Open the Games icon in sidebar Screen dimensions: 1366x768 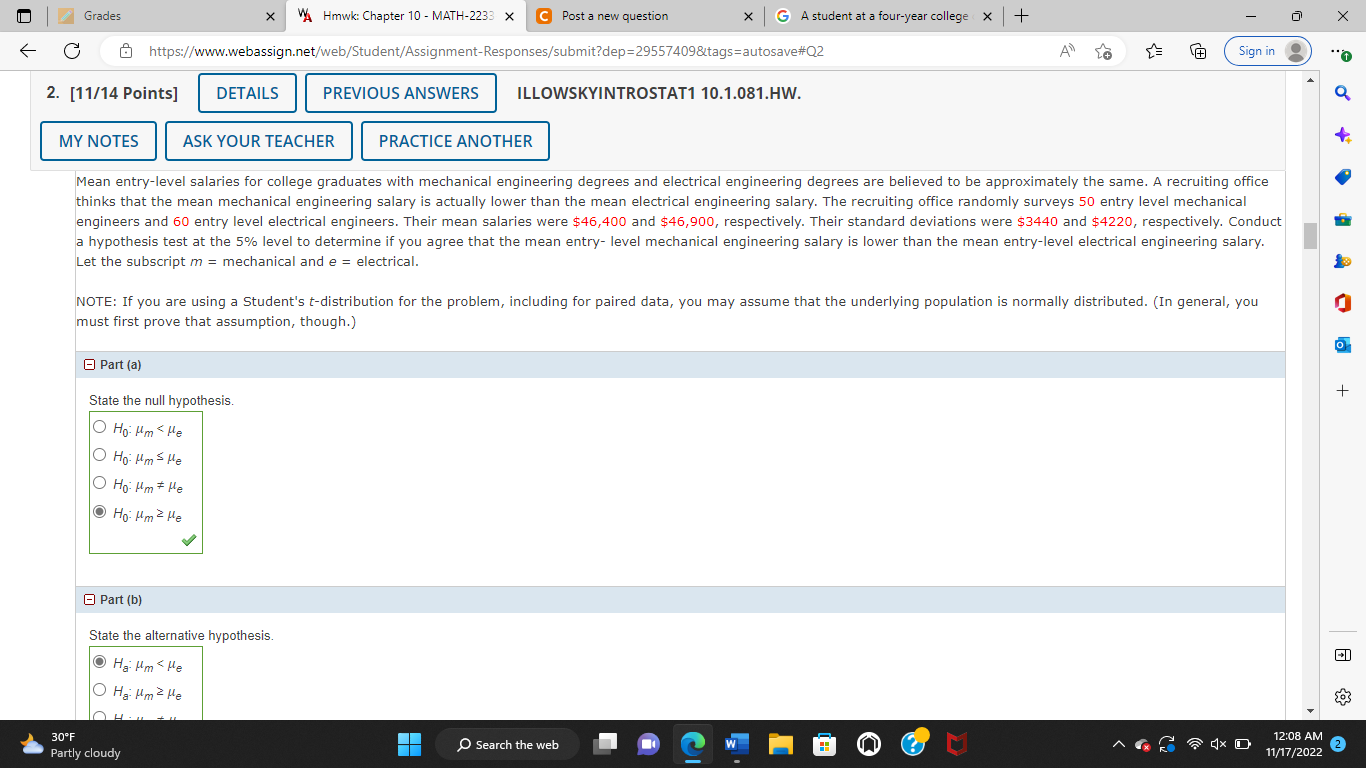pyautogui.click(x=1343, y=261)
